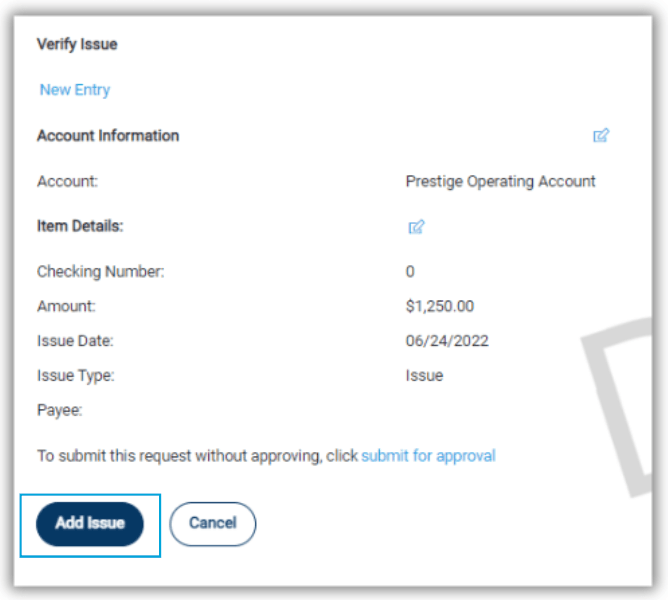Open the New Entry link

(75, 90)
